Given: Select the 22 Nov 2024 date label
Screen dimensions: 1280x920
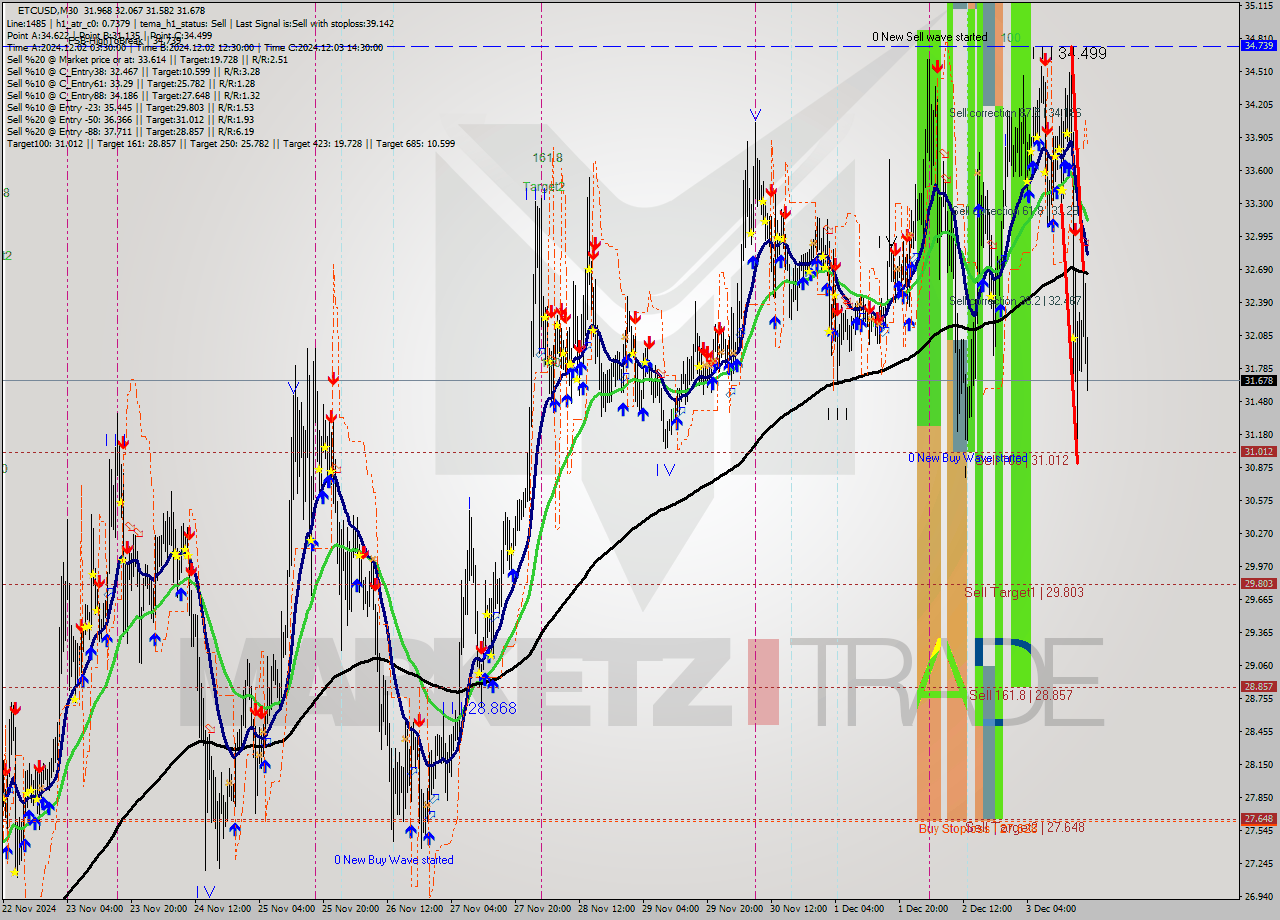Looking at the screenshot, I should (x=31, y=909).
